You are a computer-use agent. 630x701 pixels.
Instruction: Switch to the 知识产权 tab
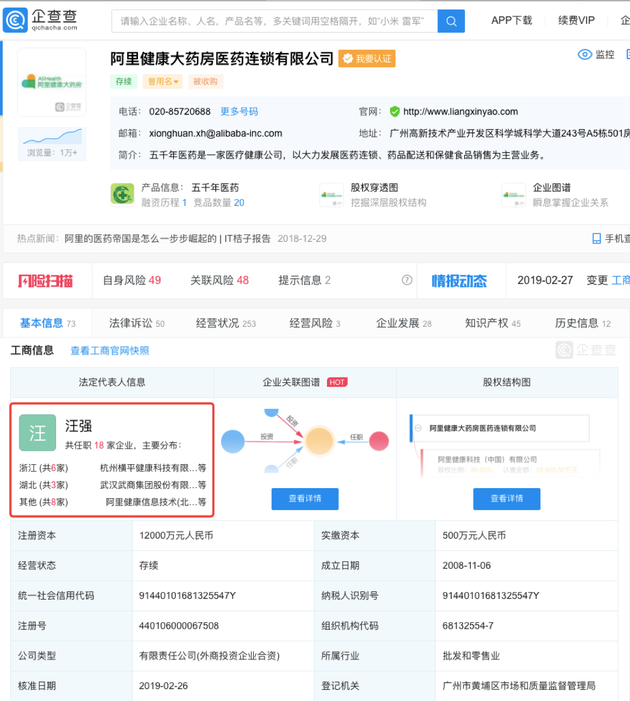pyautogui.click(x=493, y=323)
